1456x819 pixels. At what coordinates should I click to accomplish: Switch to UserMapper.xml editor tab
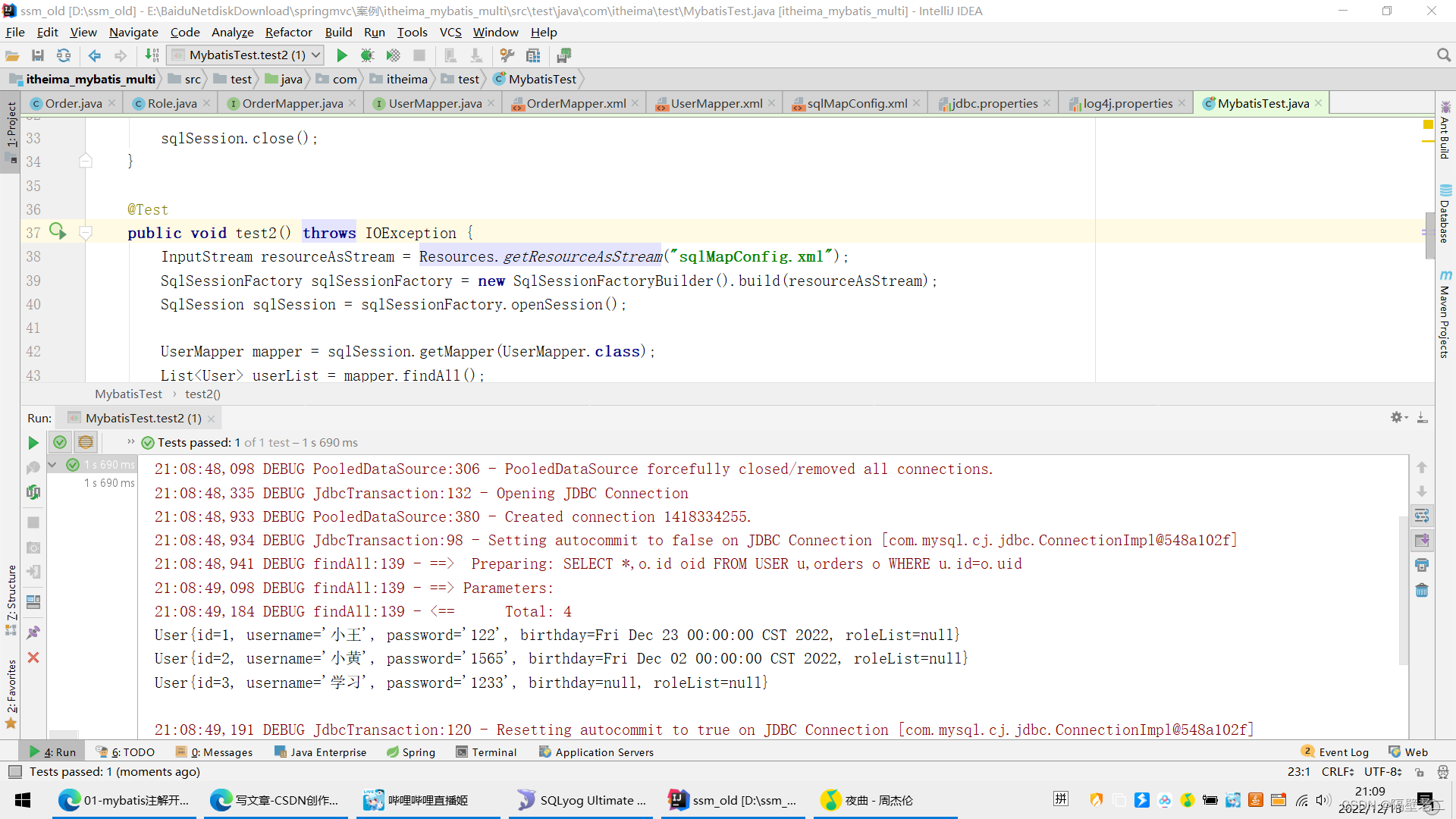coord(716,103)
